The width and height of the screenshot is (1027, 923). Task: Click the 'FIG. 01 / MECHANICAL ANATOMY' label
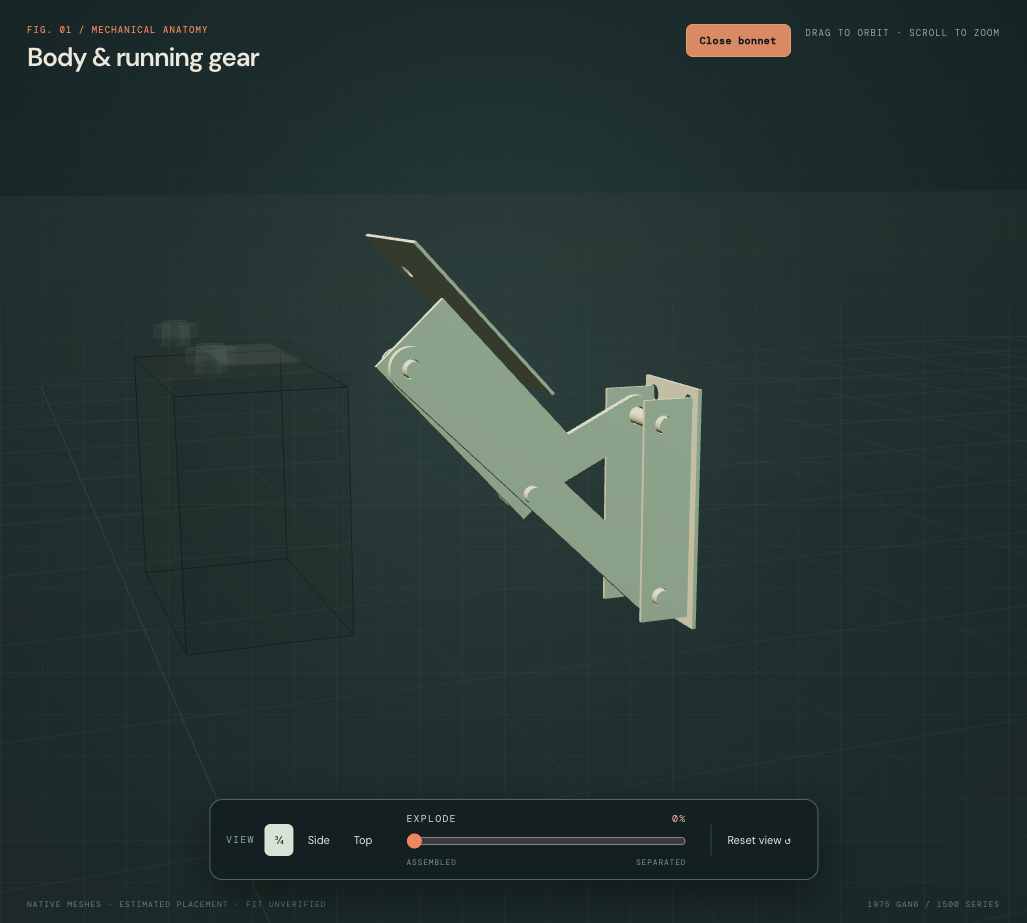pos(117,29)
